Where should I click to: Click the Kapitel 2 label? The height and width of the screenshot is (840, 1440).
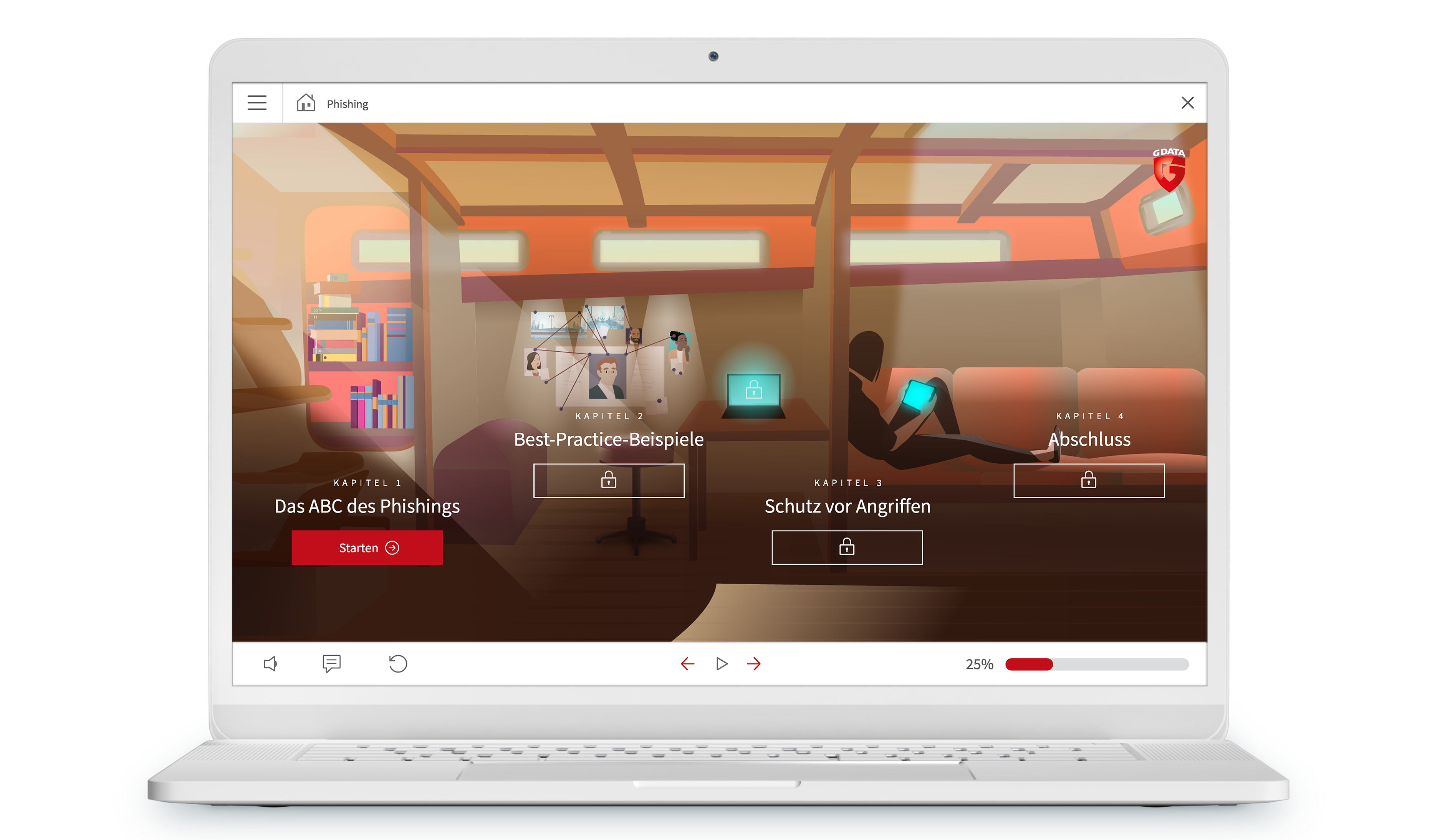coord(609,416)
